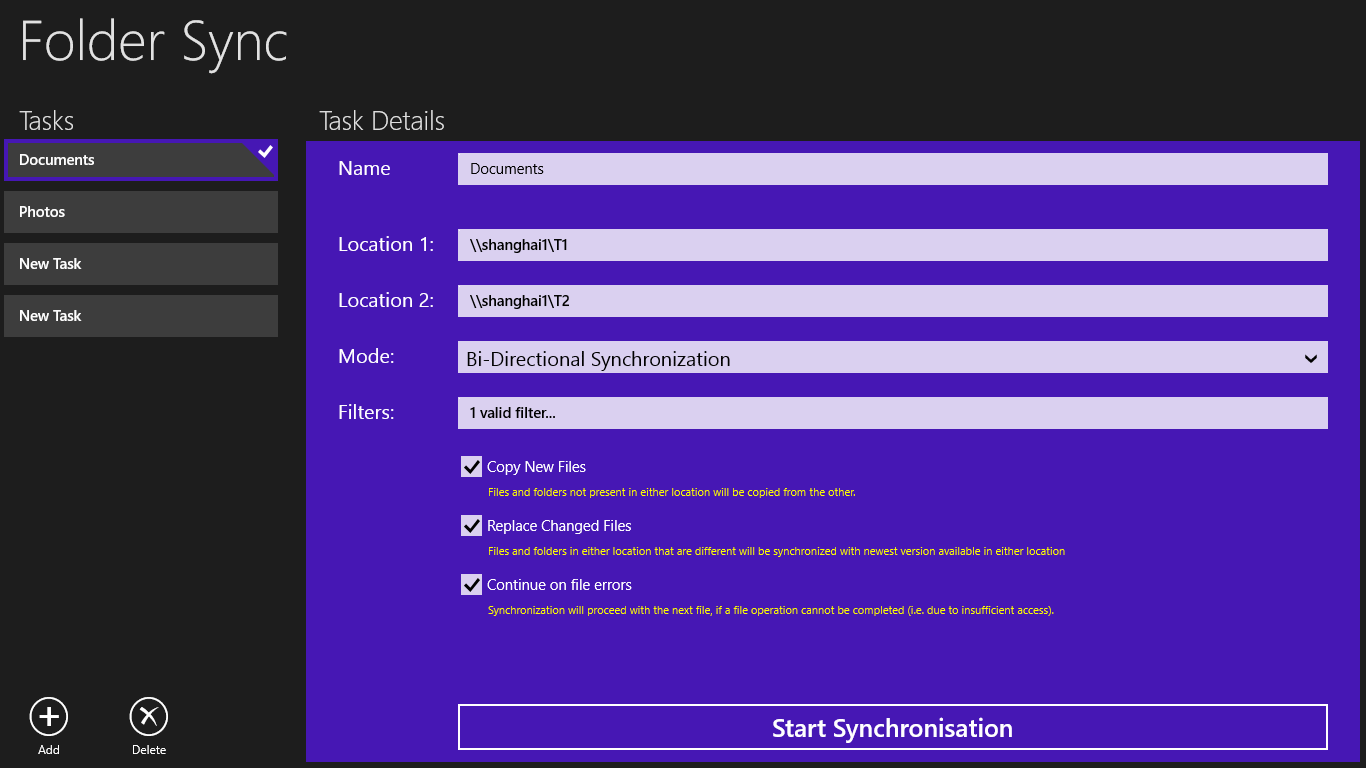Click the Start Synchronisation button
The image size is (1366, 768).
click(892, 727)
